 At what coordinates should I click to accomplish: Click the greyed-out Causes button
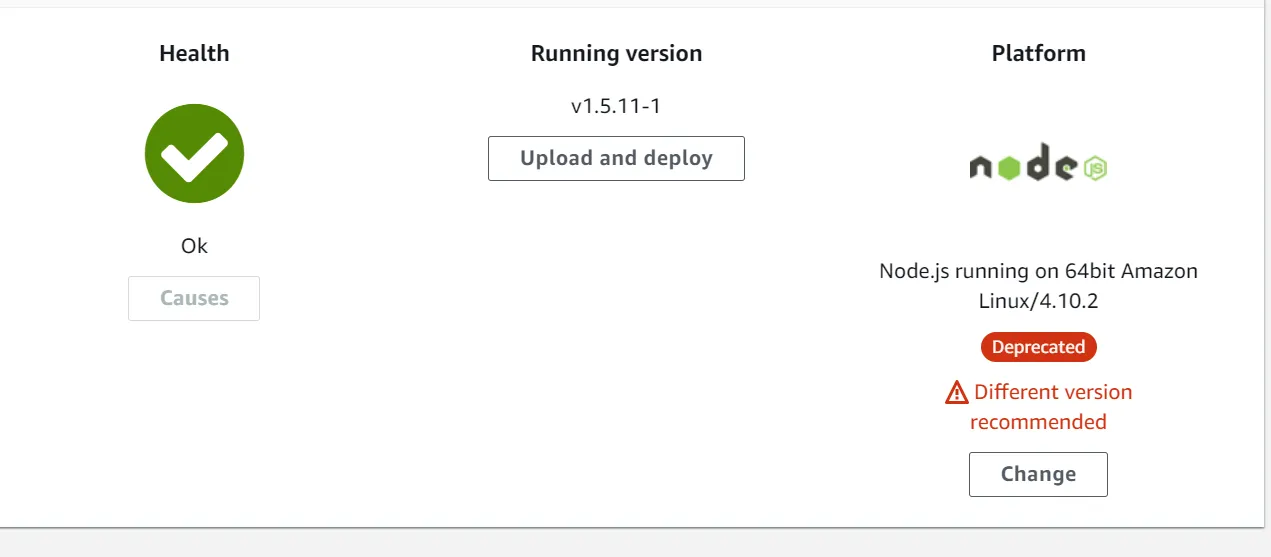194,298
